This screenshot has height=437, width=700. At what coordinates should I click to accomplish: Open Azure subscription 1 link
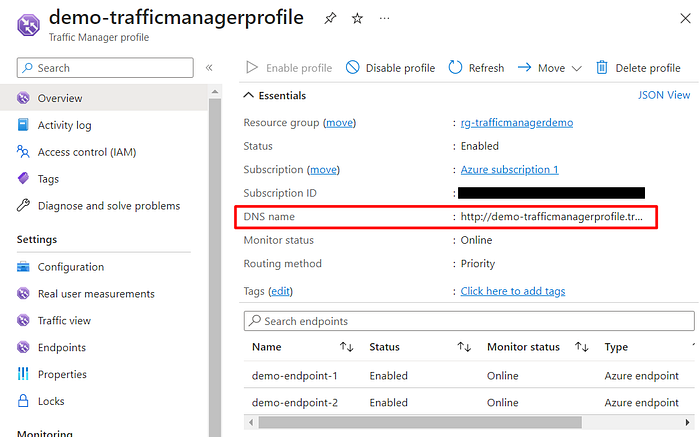coord(509,170)
